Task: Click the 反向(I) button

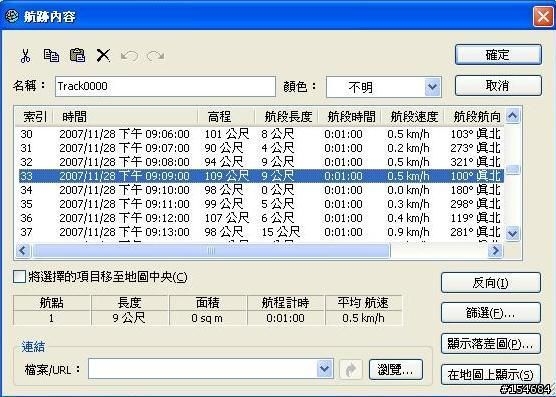Action: (x=491, y=283)
